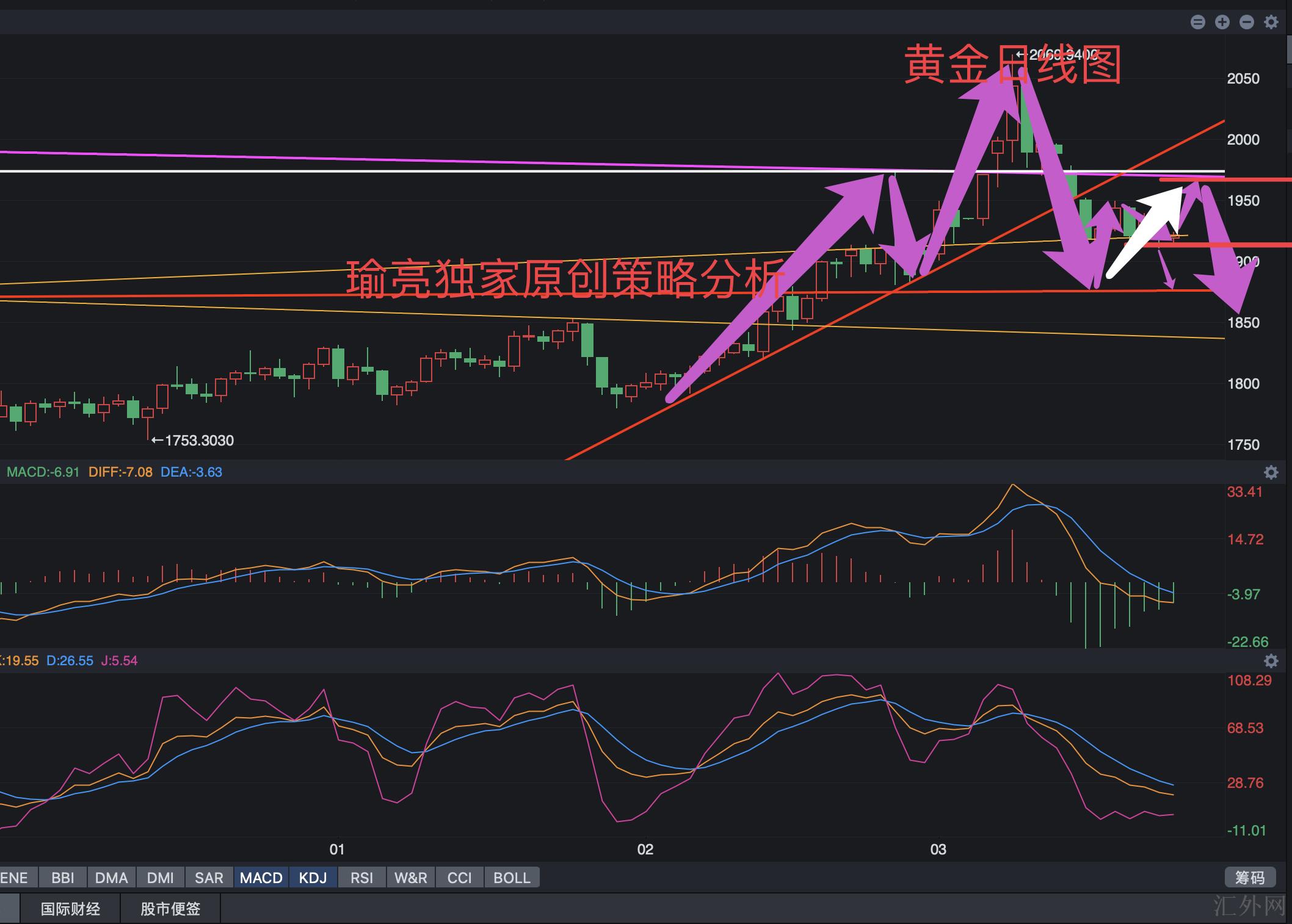
Task: Select the DMI indicator tab
Action: [160, 878]
